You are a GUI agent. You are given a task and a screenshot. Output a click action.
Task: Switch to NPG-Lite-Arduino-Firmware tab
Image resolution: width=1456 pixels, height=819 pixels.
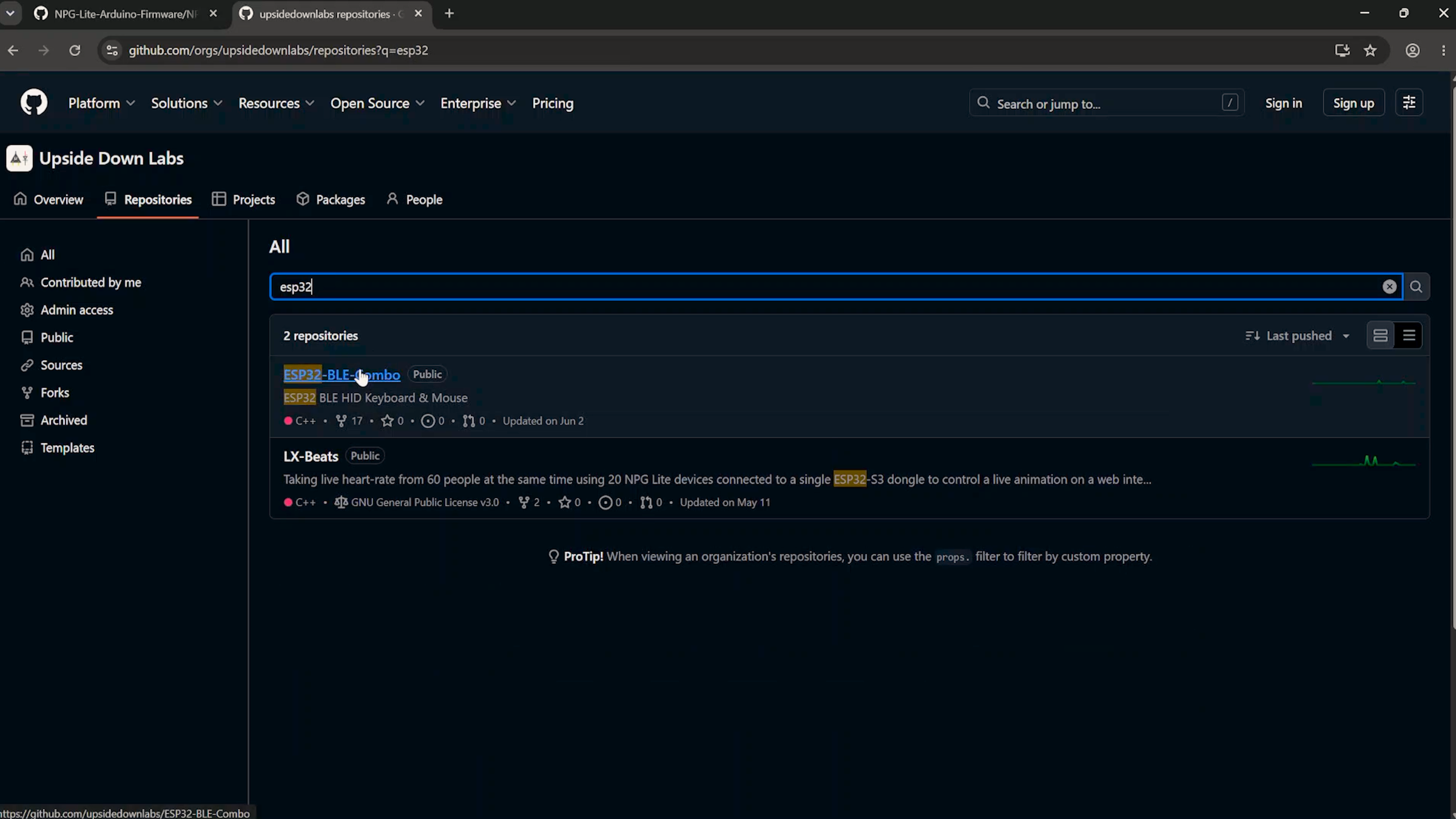click(126, 14)
